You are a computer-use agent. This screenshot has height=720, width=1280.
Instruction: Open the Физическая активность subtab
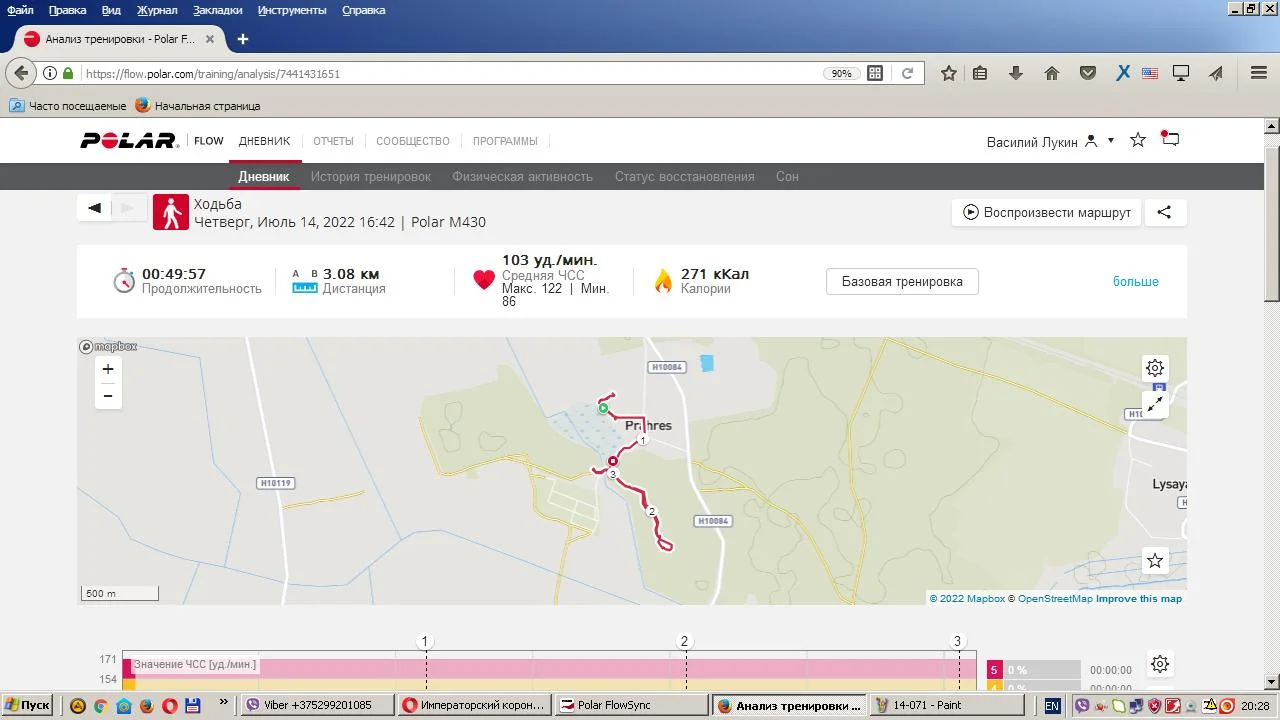pos(523,176)
